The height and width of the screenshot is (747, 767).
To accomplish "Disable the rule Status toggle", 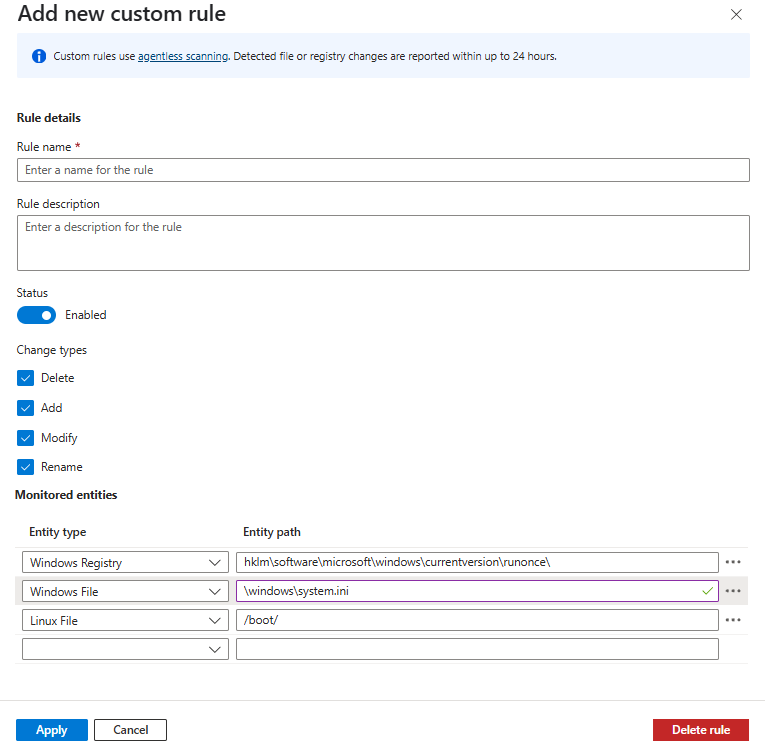I will click(x=37, y=315).
